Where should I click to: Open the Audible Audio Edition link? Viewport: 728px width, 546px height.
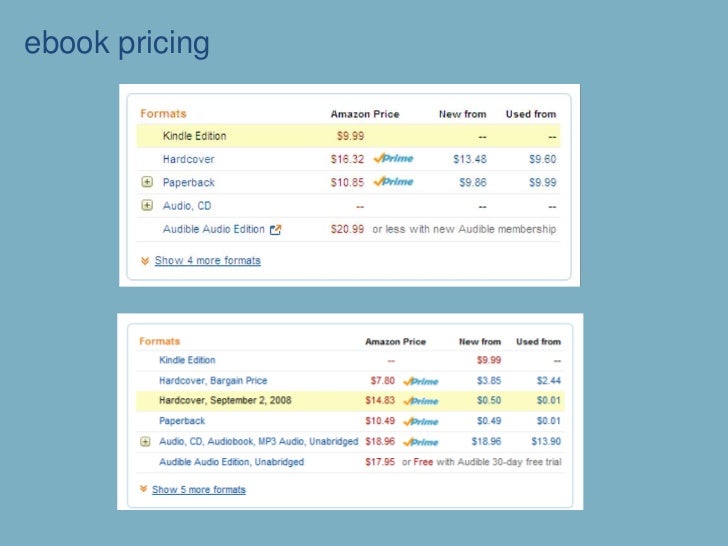click(x=214, y=229)
